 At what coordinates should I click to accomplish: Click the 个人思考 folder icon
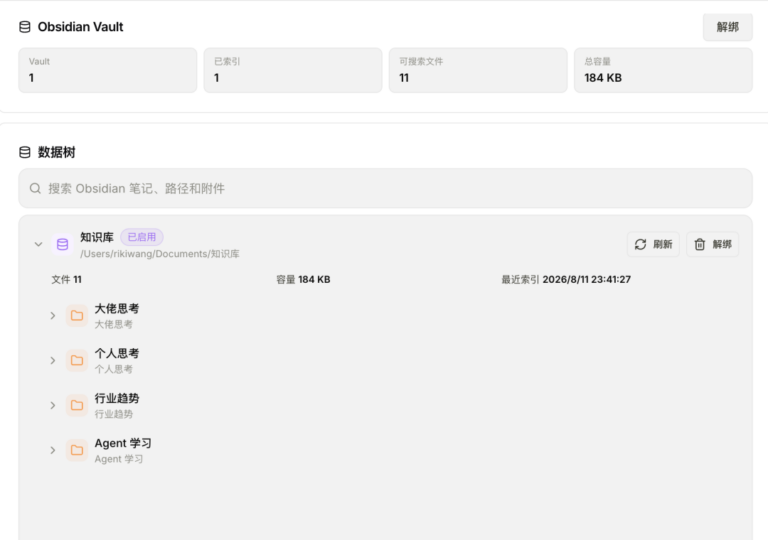tap(77, 361)
